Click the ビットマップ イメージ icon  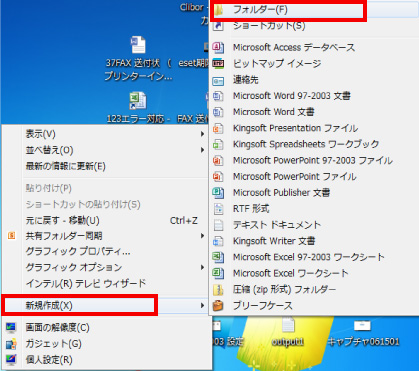tap(218, 63)
